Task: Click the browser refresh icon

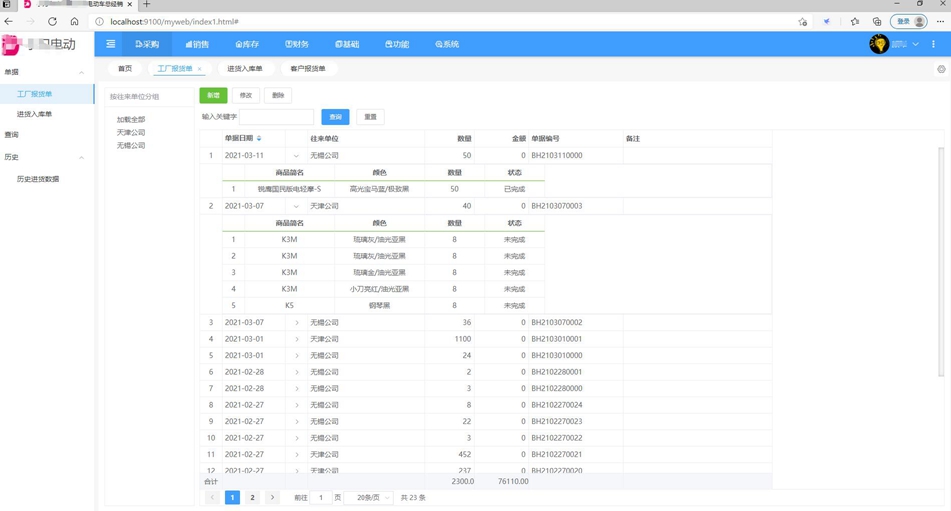Action: pyautogui.click(x=52, y=21)
